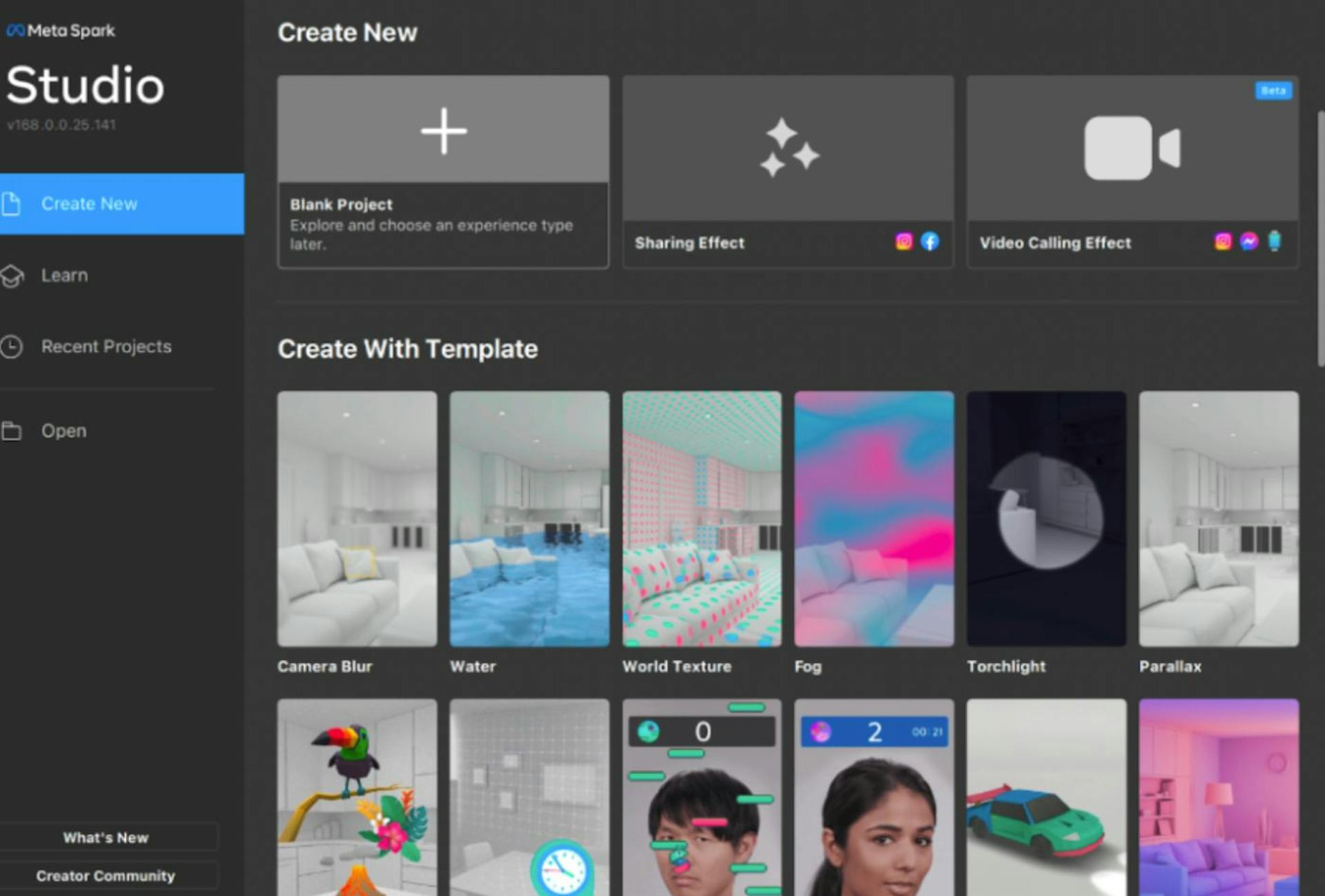Select the World Texture template
Image resolution: width=1325 pixels, height=896 pixels.
pyautogui.click(x=701, y=518)
